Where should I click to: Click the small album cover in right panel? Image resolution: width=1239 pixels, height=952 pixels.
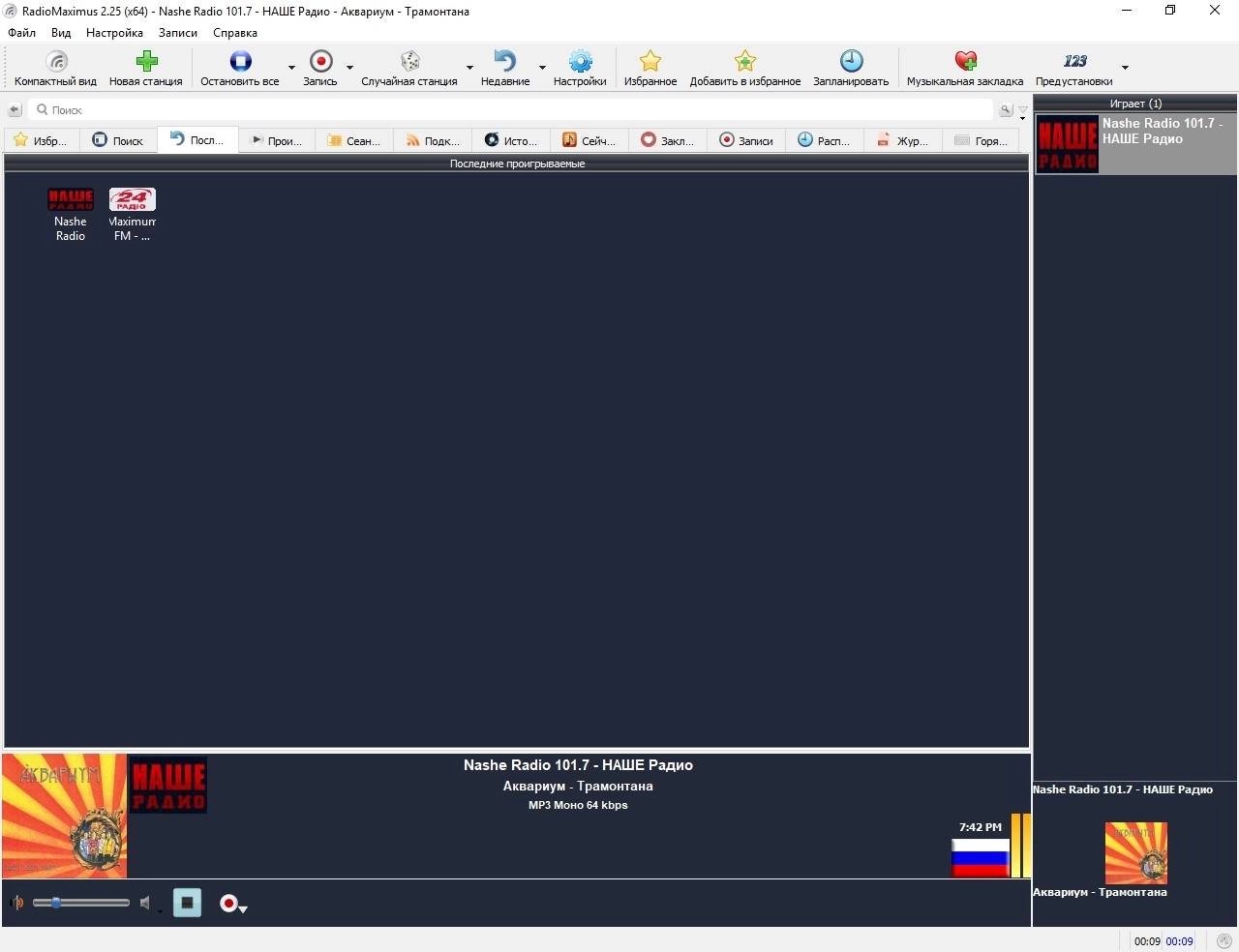(1135, 852)
